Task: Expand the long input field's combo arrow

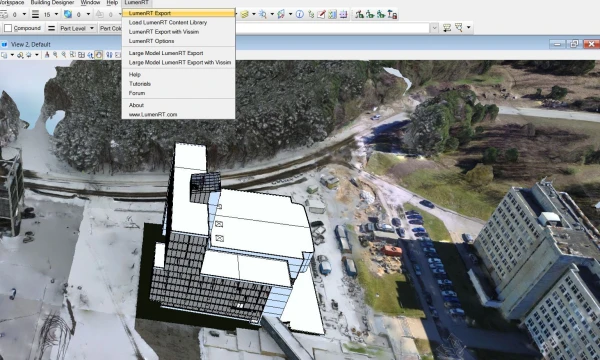Action: [434, 28]
